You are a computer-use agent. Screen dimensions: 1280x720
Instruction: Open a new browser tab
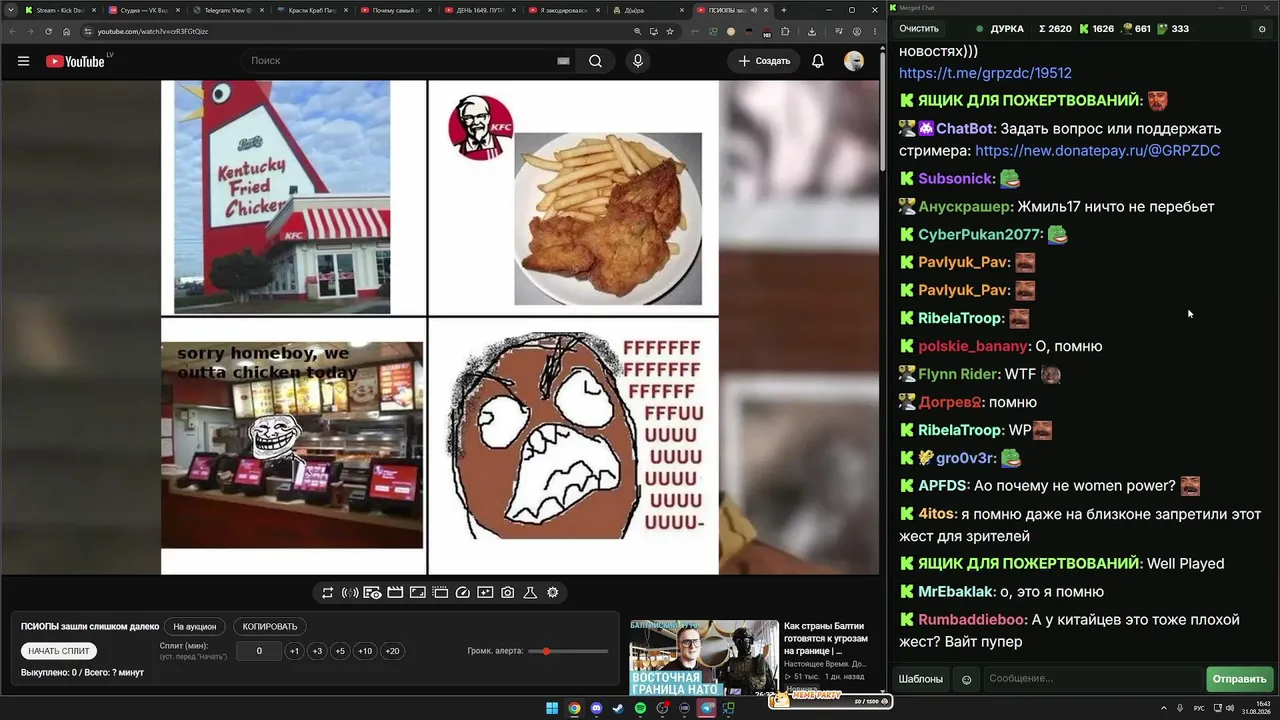coord(784,10)
